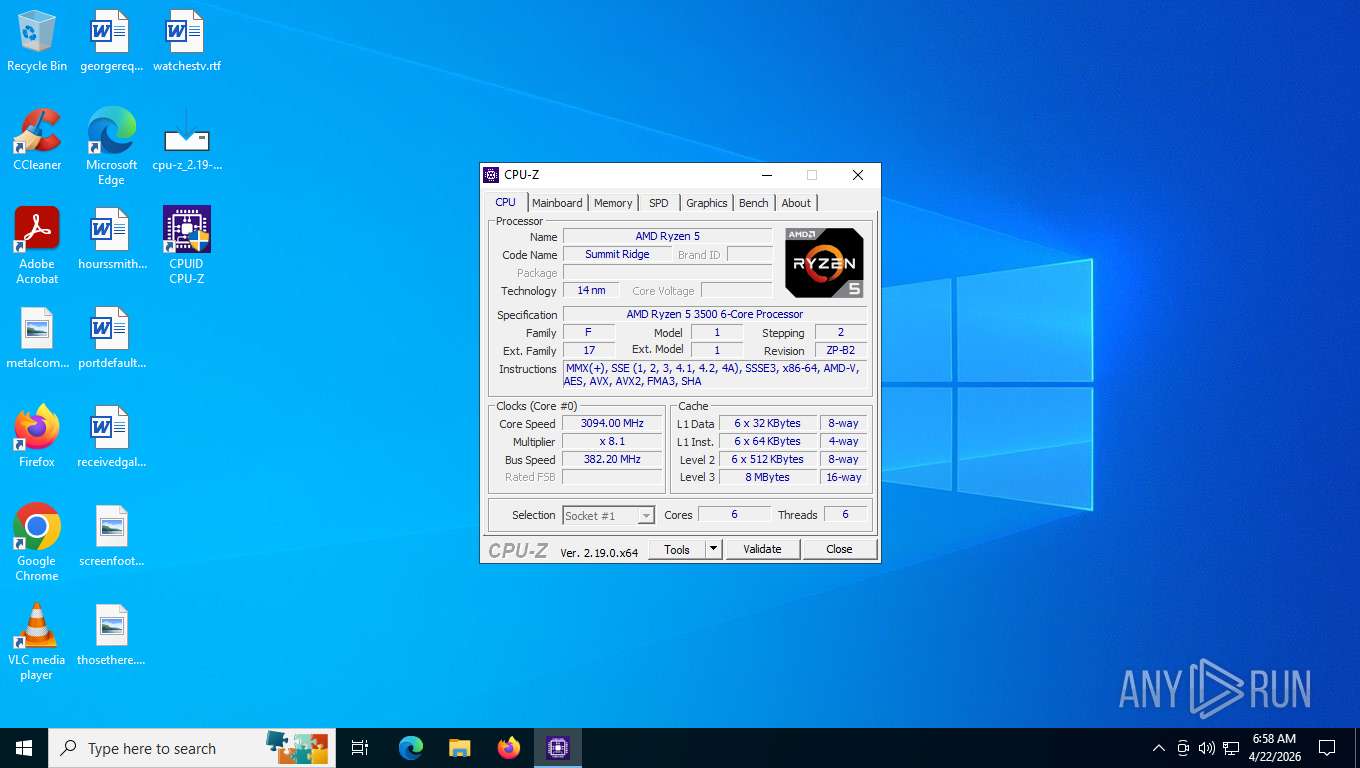Click the Multiplier value x 8.1
Viewport: 1360px width, 768px height.
pyautogui.click(x=612, y=442)
